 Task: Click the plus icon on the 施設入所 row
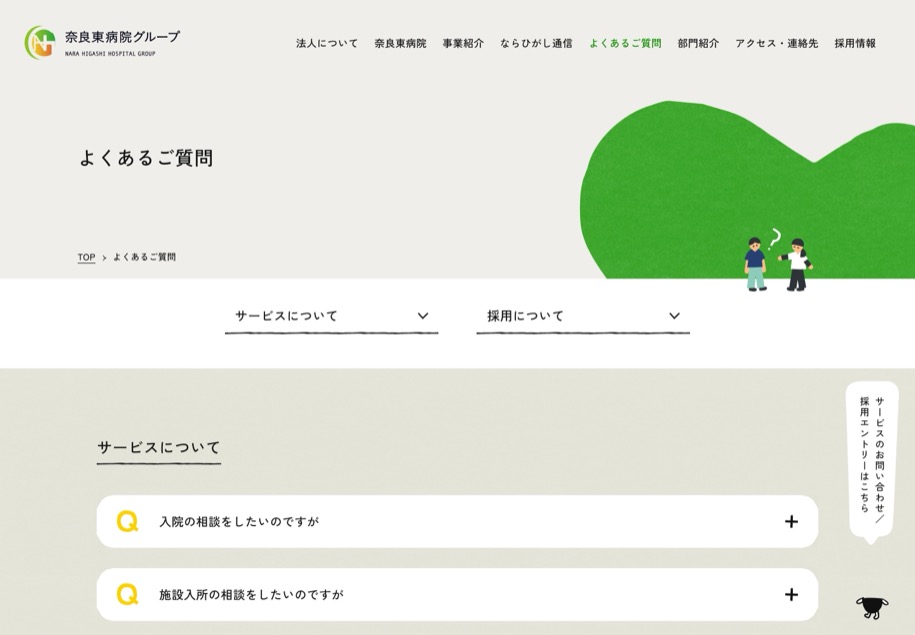point(791,594)
